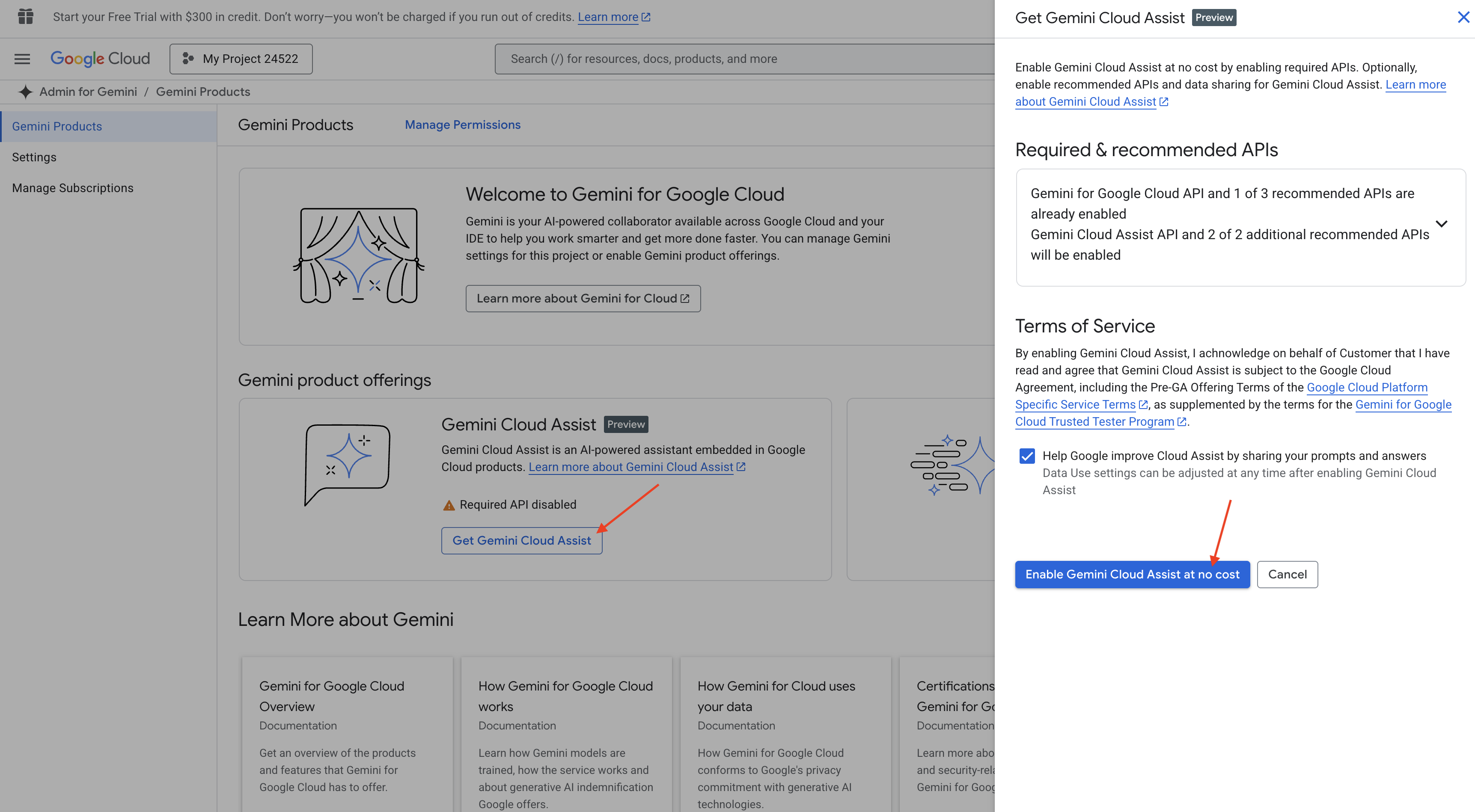Close the Get Gemini Cloud Assist panel

pos(1463,18)
